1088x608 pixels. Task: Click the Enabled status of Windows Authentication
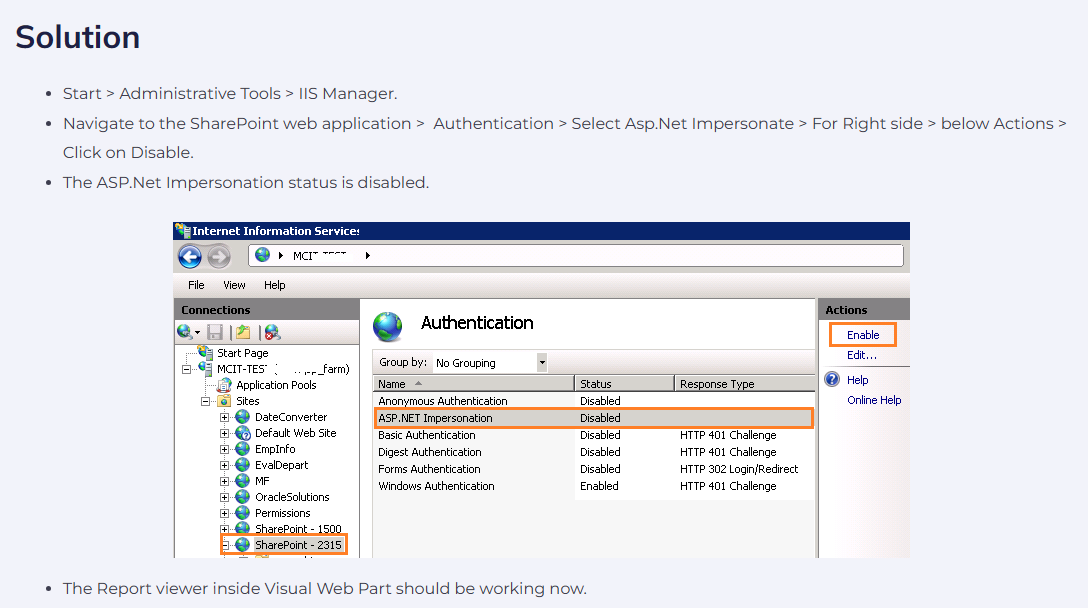[600, 486]
